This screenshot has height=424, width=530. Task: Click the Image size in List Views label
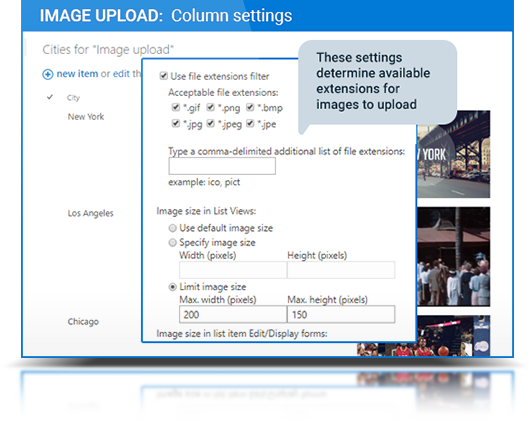pyautogui.click(x=206, y=211)
